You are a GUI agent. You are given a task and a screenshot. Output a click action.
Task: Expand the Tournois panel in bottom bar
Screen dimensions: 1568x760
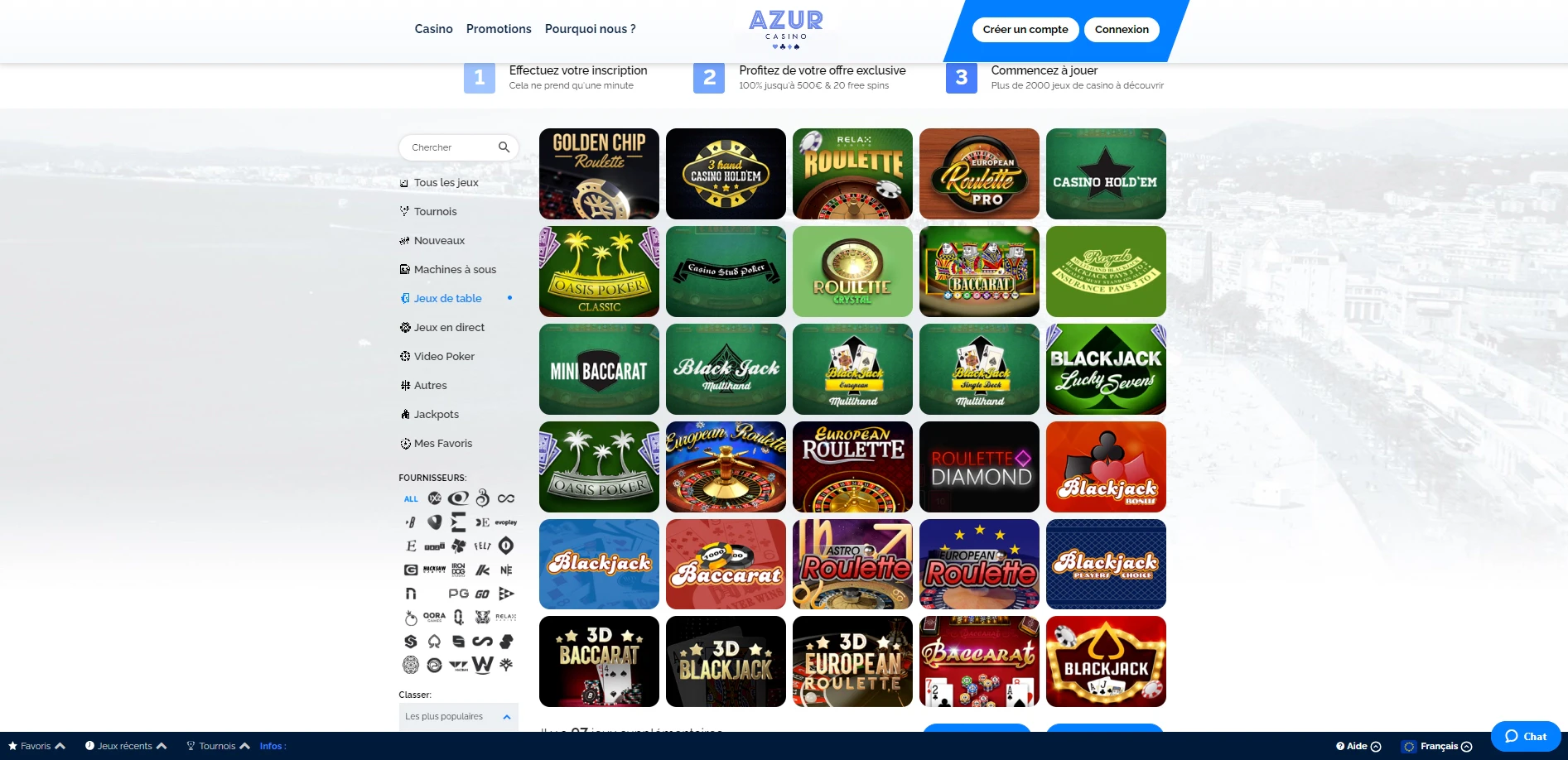(218, 746)
